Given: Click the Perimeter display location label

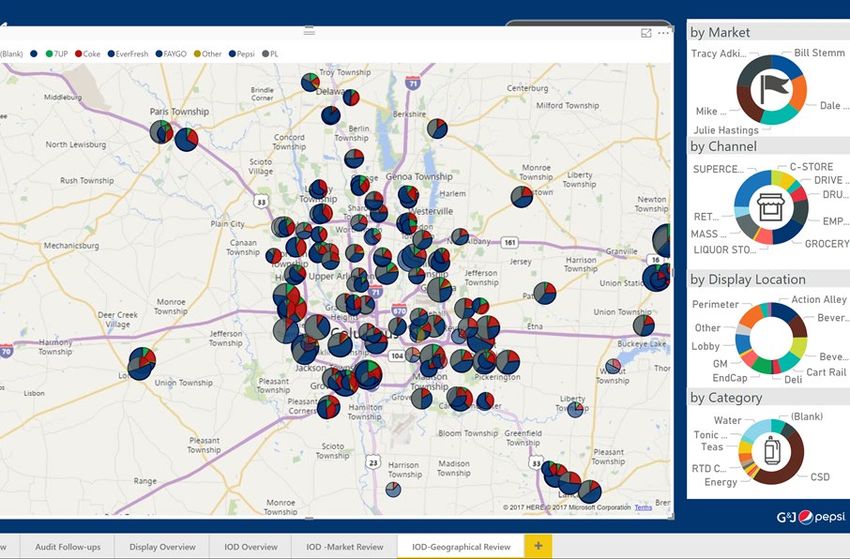Looking at the screenshot, I should (x=715, y=304).
